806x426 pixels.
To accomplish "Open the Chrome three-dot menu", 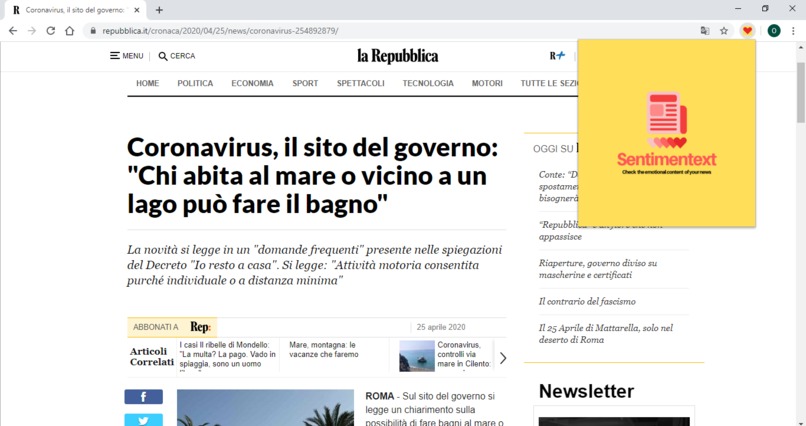I will click(x=794, y=31).
